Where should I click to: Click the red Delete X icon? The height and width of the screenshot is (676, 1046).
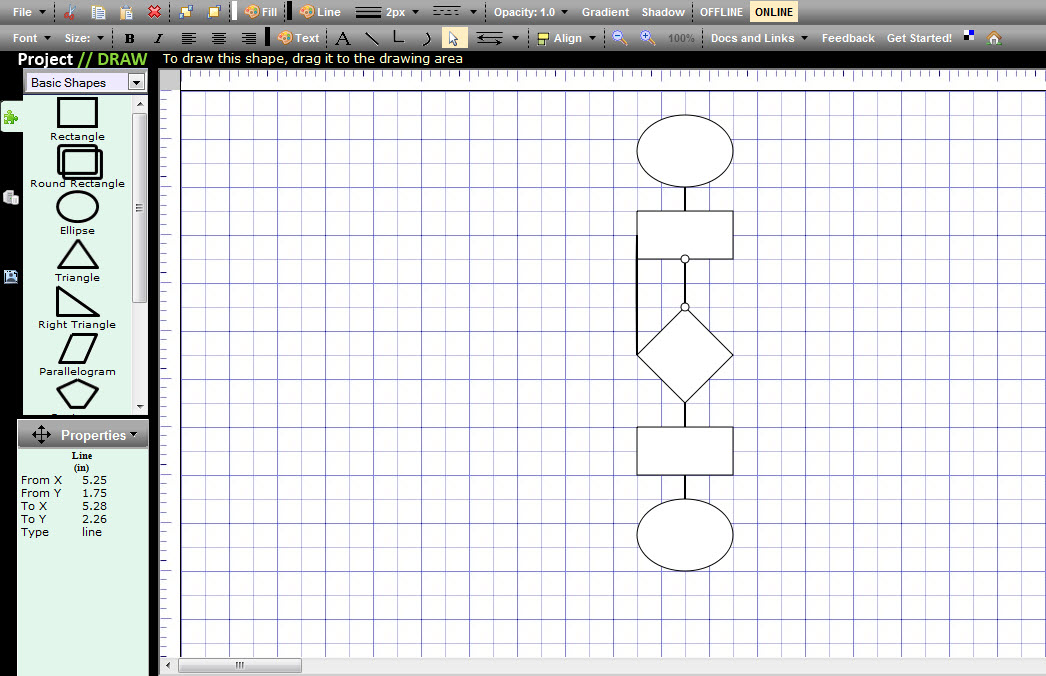154,12
